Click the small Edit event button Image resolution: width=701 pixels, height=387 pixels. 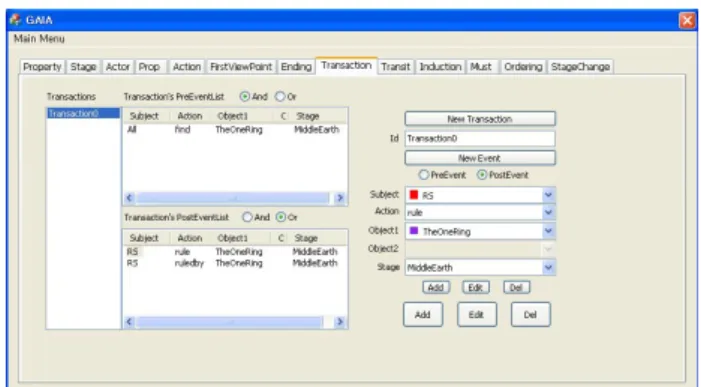coord(476,287)
